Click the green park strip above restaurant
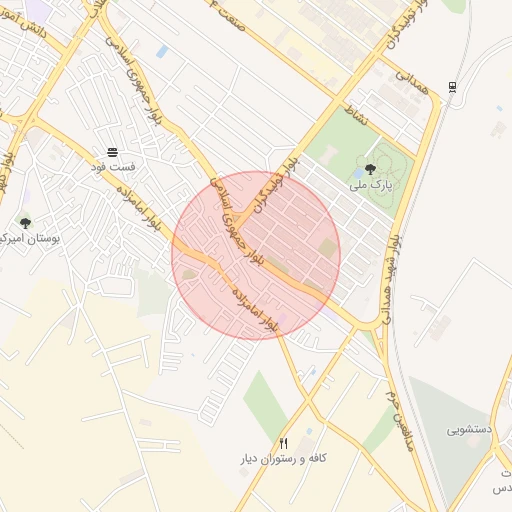 (x=266, y=406)
